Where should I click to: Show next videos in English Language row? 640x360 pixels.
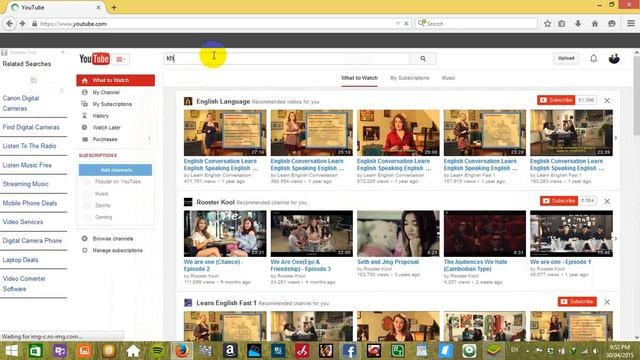pos(616,138)
